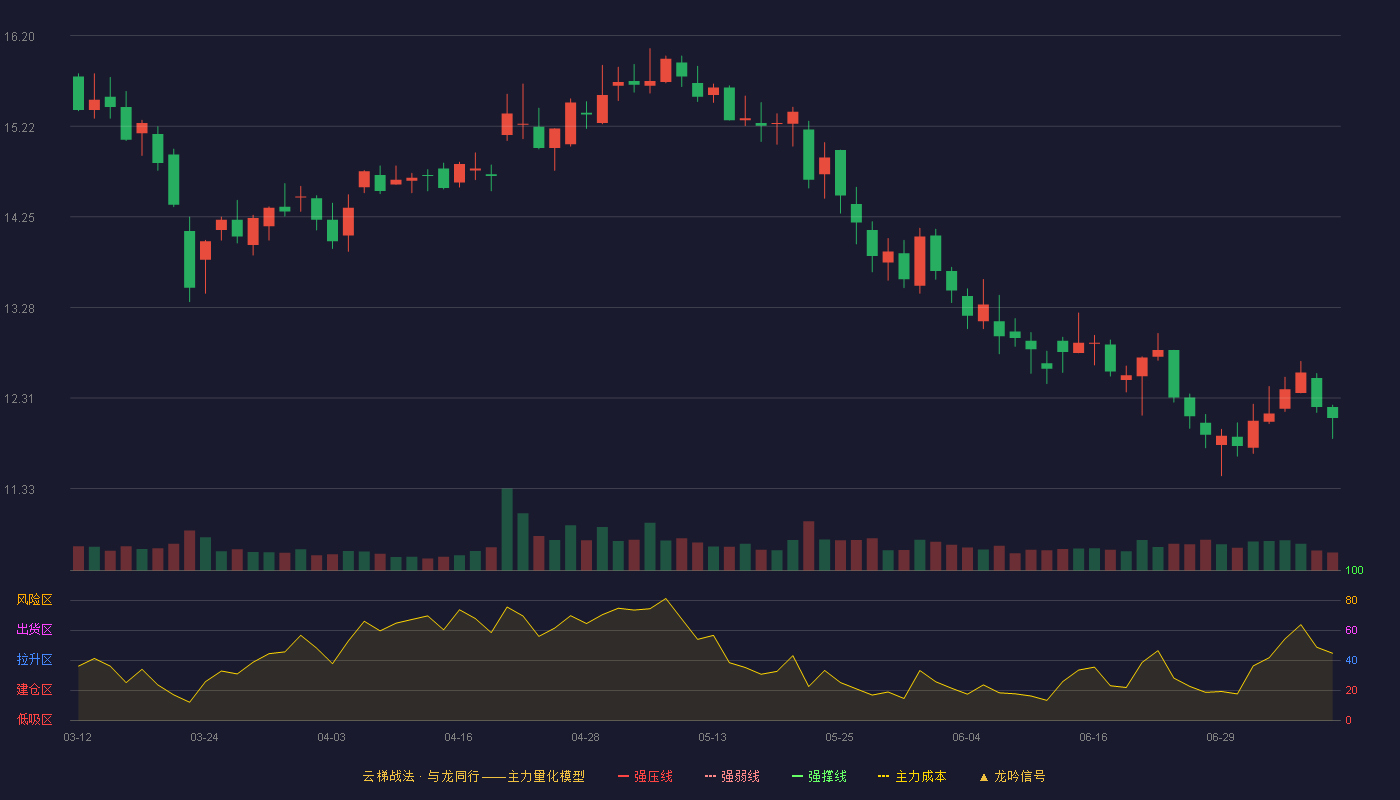Click the 15.22 price axis label
The image size is (1400, 800).
click(19, 128)
